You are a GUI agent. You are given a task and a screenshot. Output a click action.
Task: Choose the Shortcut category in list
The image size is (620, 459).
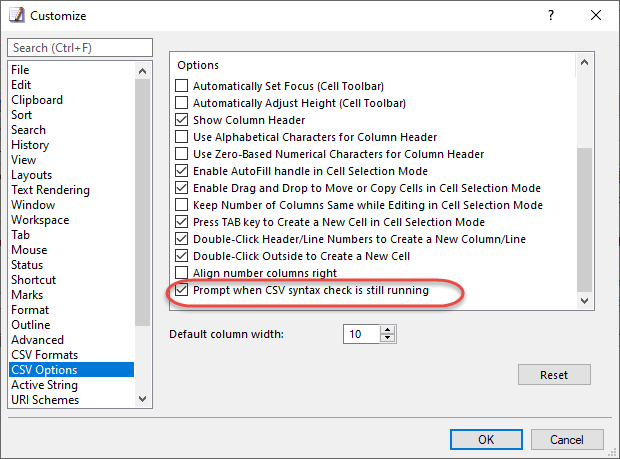coord(34,280)
